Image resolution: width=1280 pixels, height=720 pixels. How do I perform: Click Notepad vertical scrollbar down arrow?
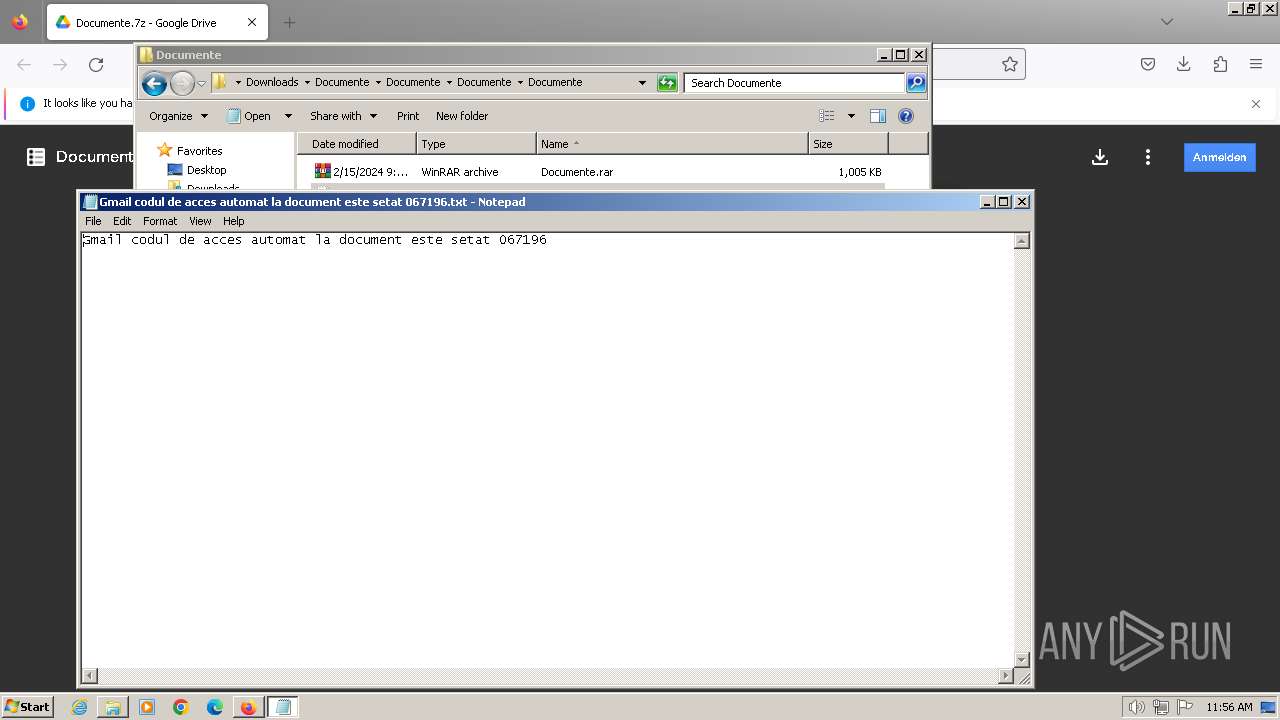pos(1022,659)
